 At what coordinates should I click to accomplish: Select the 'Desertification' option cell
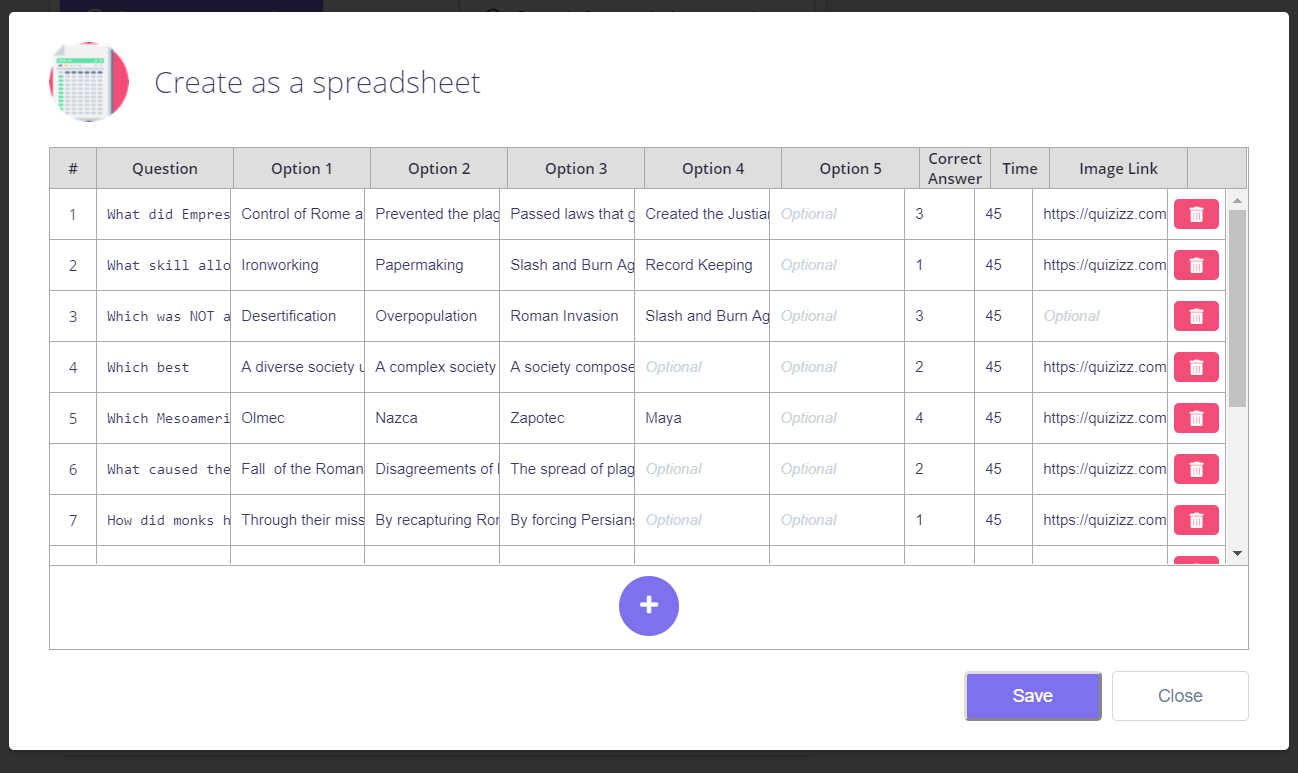tap(298, 316)
